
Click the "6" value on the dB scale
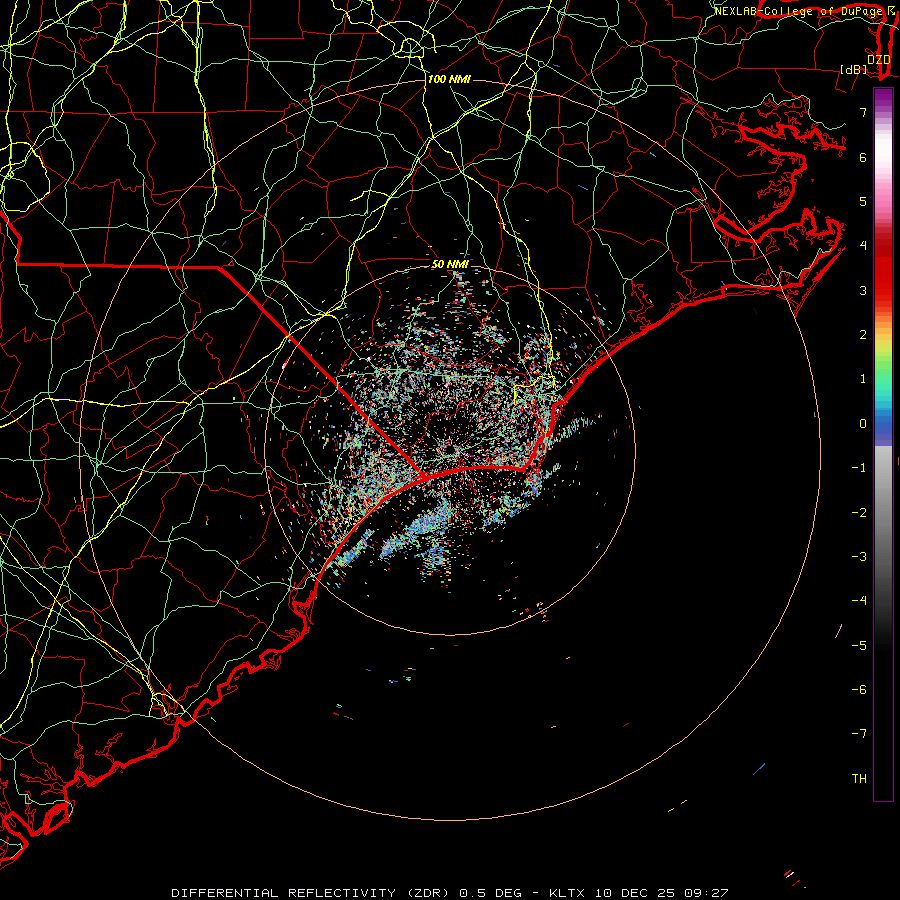[863, 157]
